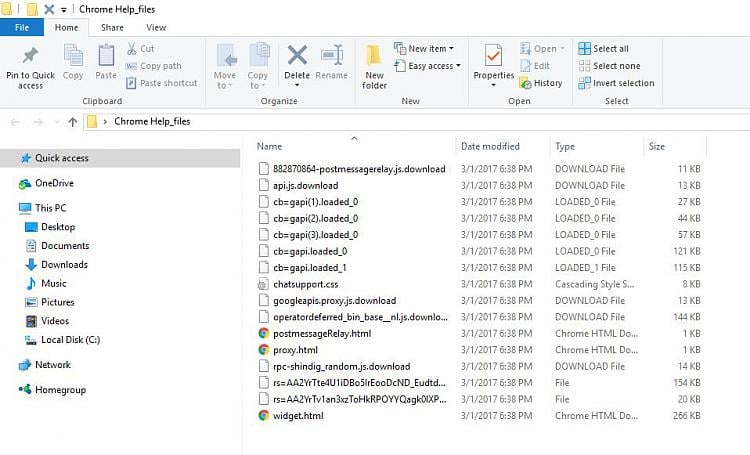Click Select all

pyautogui.click(x=604, y=48)
